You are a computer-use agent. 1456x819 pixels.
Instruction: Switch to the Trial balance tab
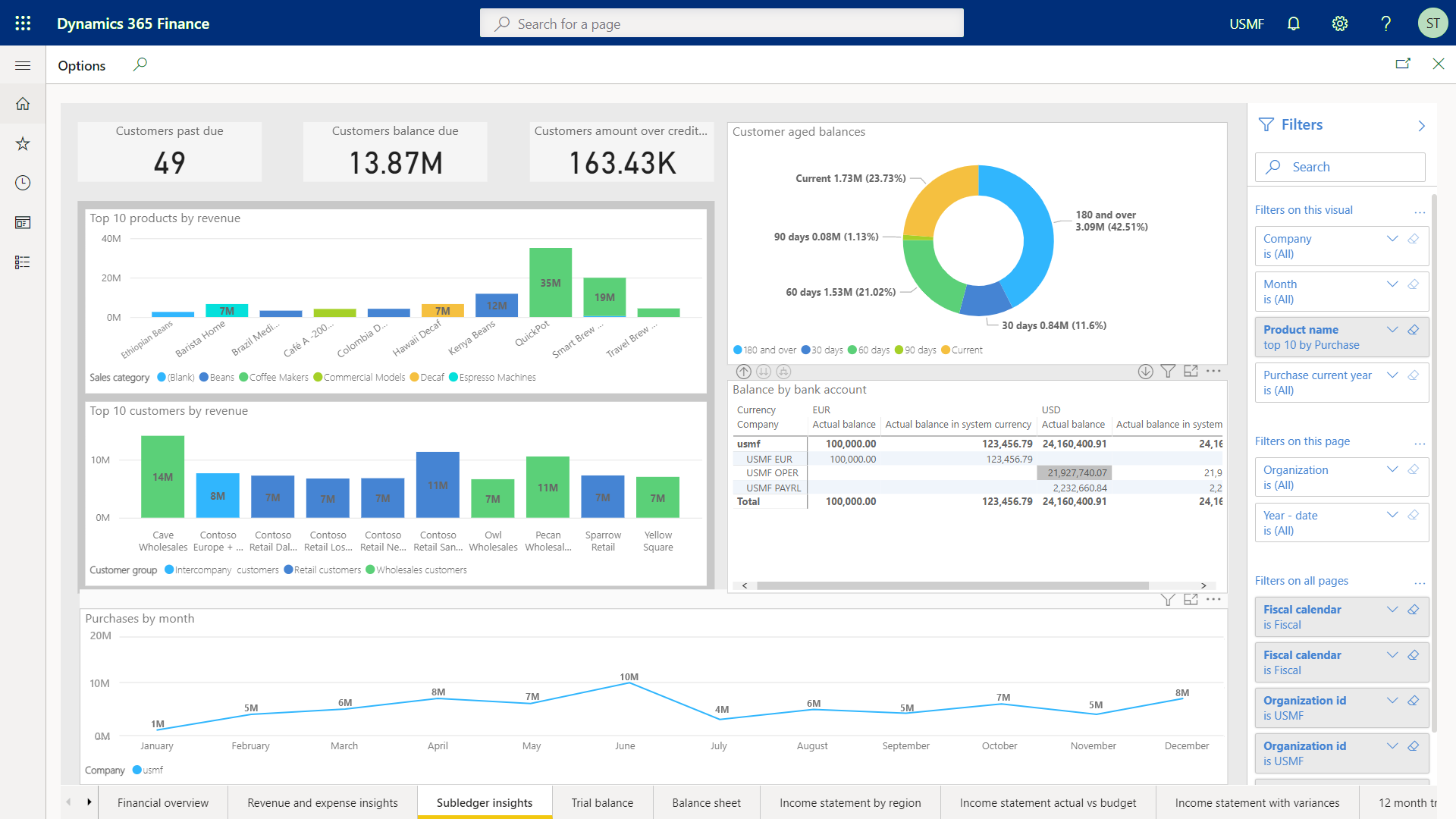pos(602,802)
